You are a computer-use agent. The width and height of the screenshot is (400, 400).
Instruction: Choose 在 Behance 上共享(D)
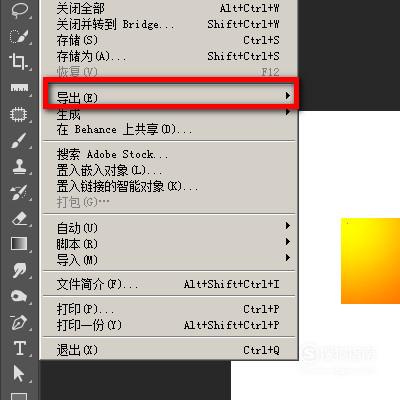tap(169, 129)
